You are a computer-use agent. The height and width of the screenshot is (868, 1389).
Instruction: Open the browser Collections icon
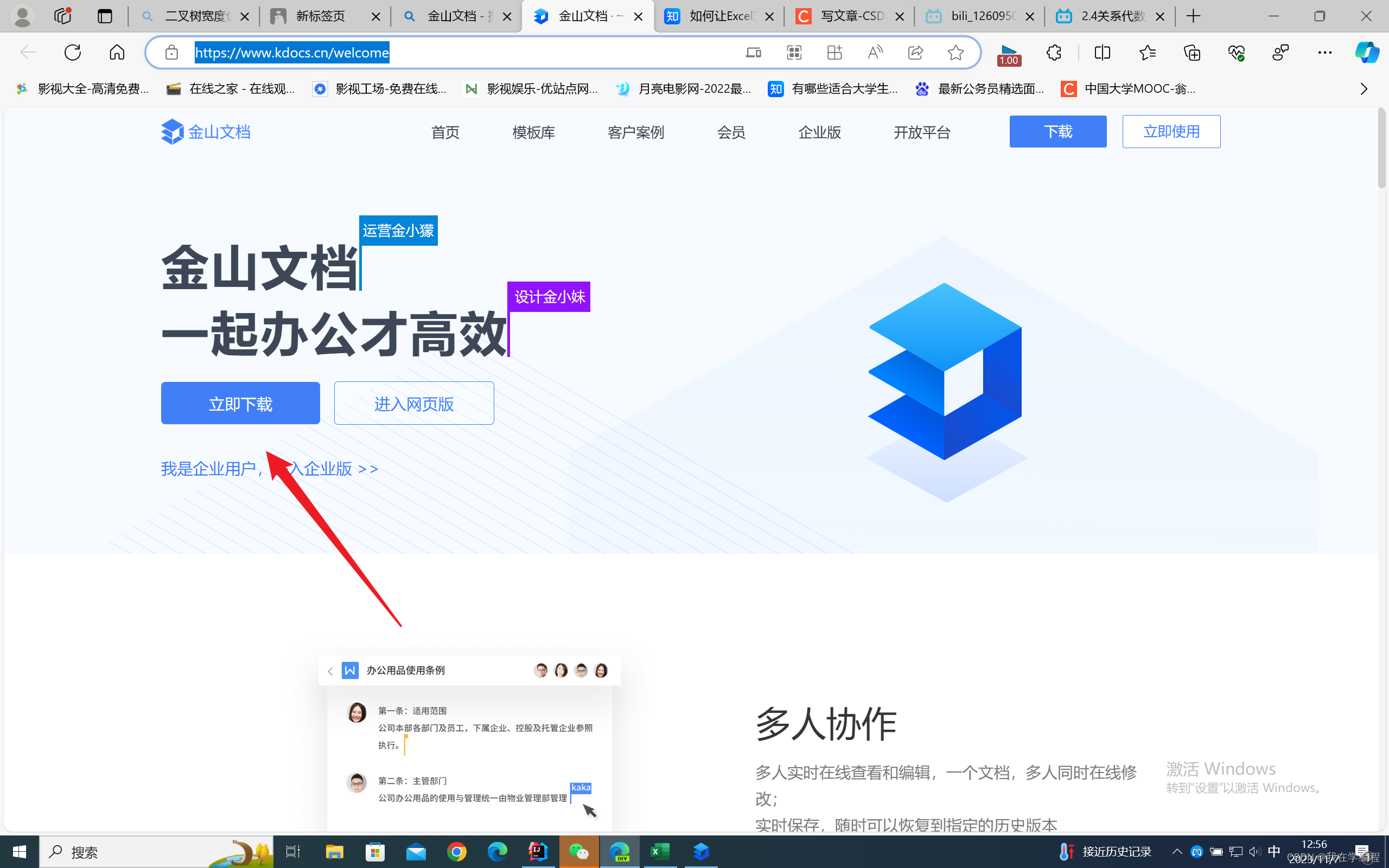1192,53
